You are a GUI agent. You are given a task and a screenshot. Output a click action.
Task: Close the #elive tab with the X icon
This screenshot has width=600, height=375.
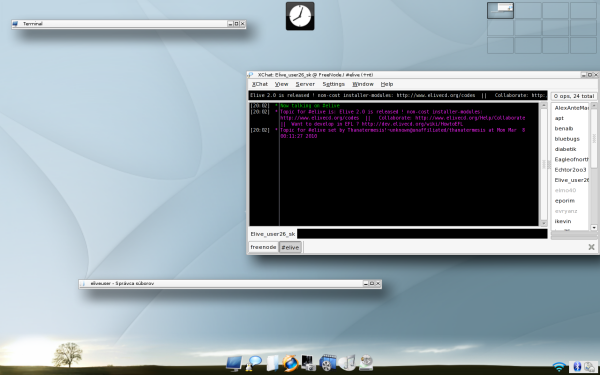click(591, 247)
